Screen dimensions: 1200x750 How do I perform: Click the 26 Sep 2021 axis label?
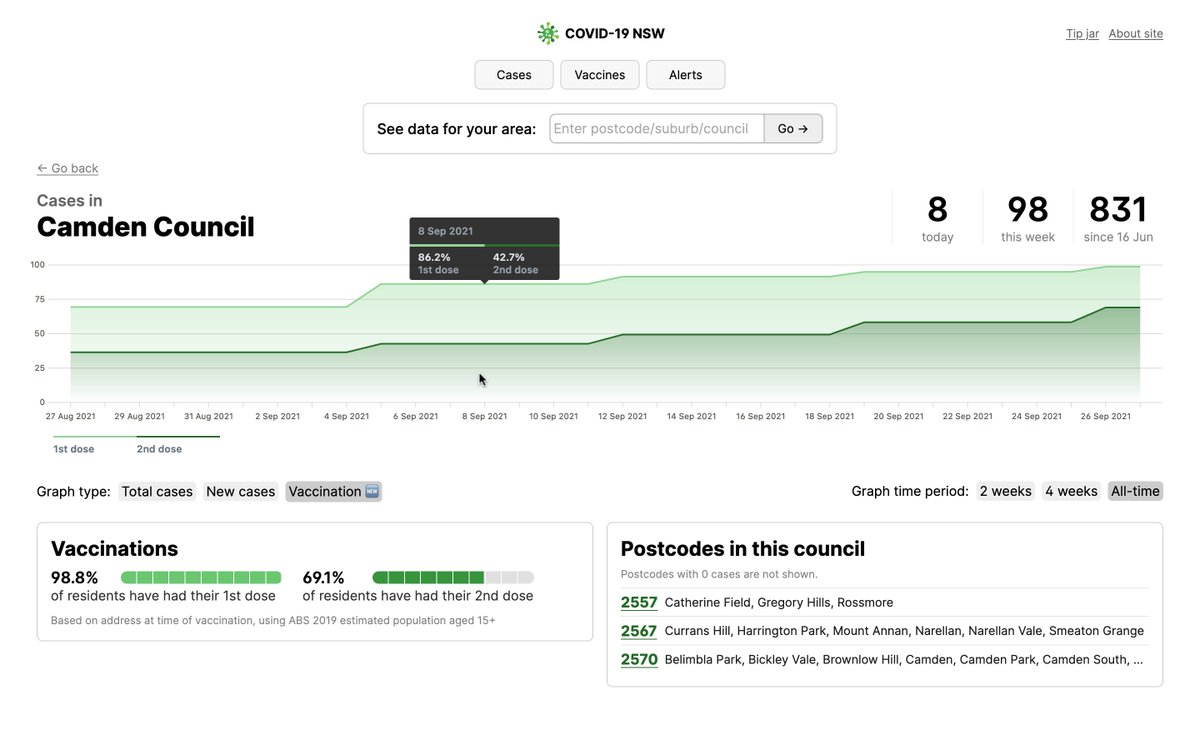[x=1105, y=416]
